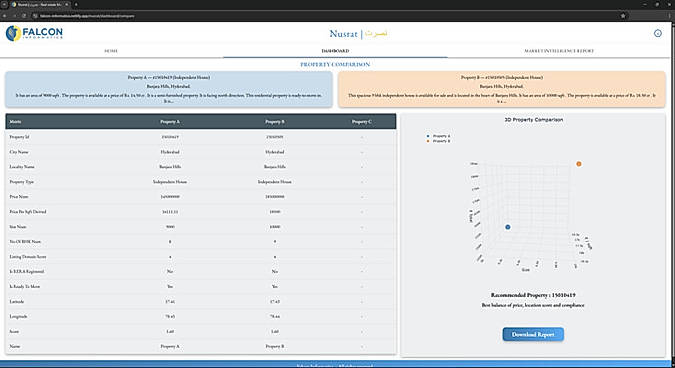
Task: Click the site info icon in address bar
Action: click(35, 16)
